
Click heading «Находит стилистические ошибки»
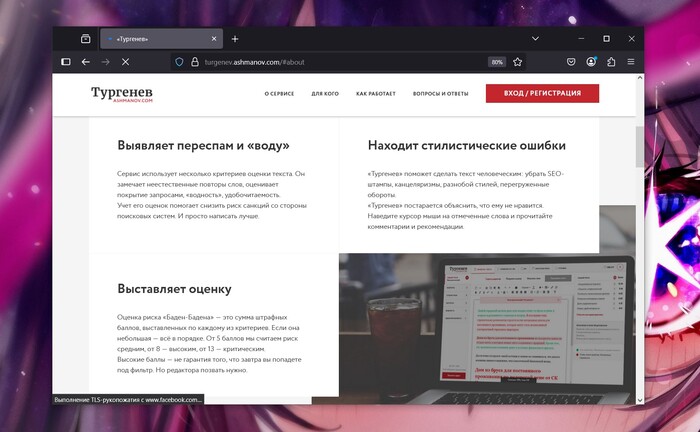467,145
